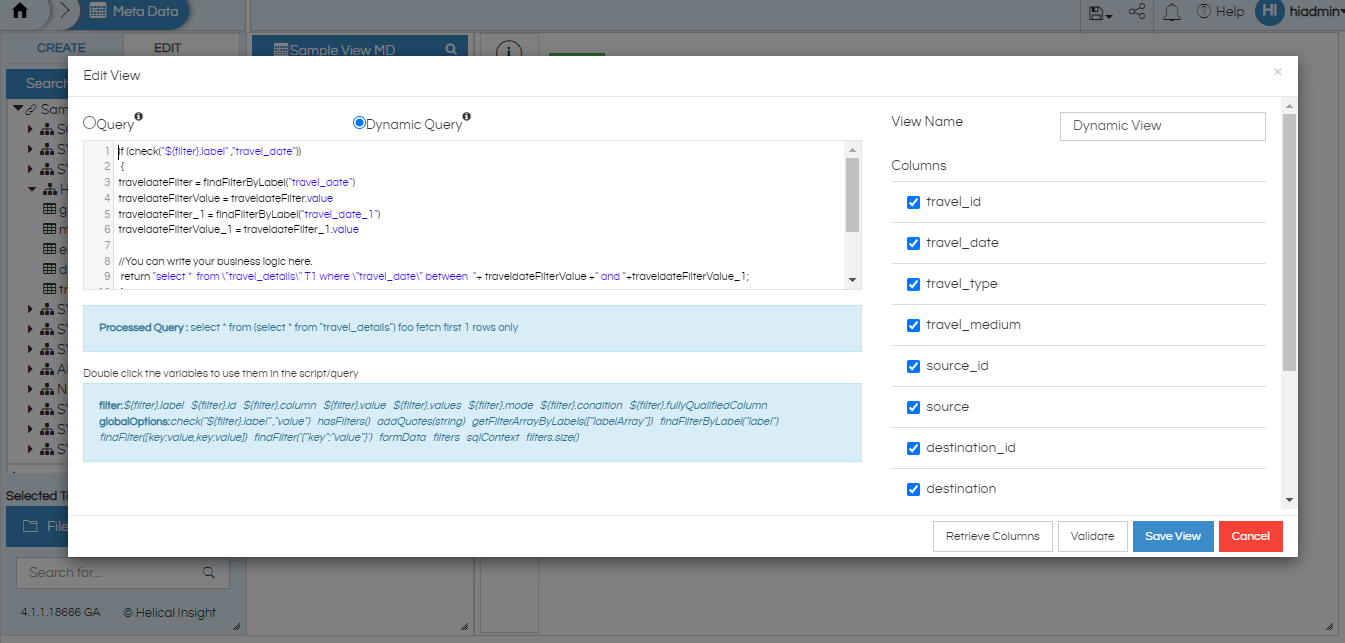Click the Save View button
The height and width of the screenshot is (643, 1345).
pos(1173,536)
